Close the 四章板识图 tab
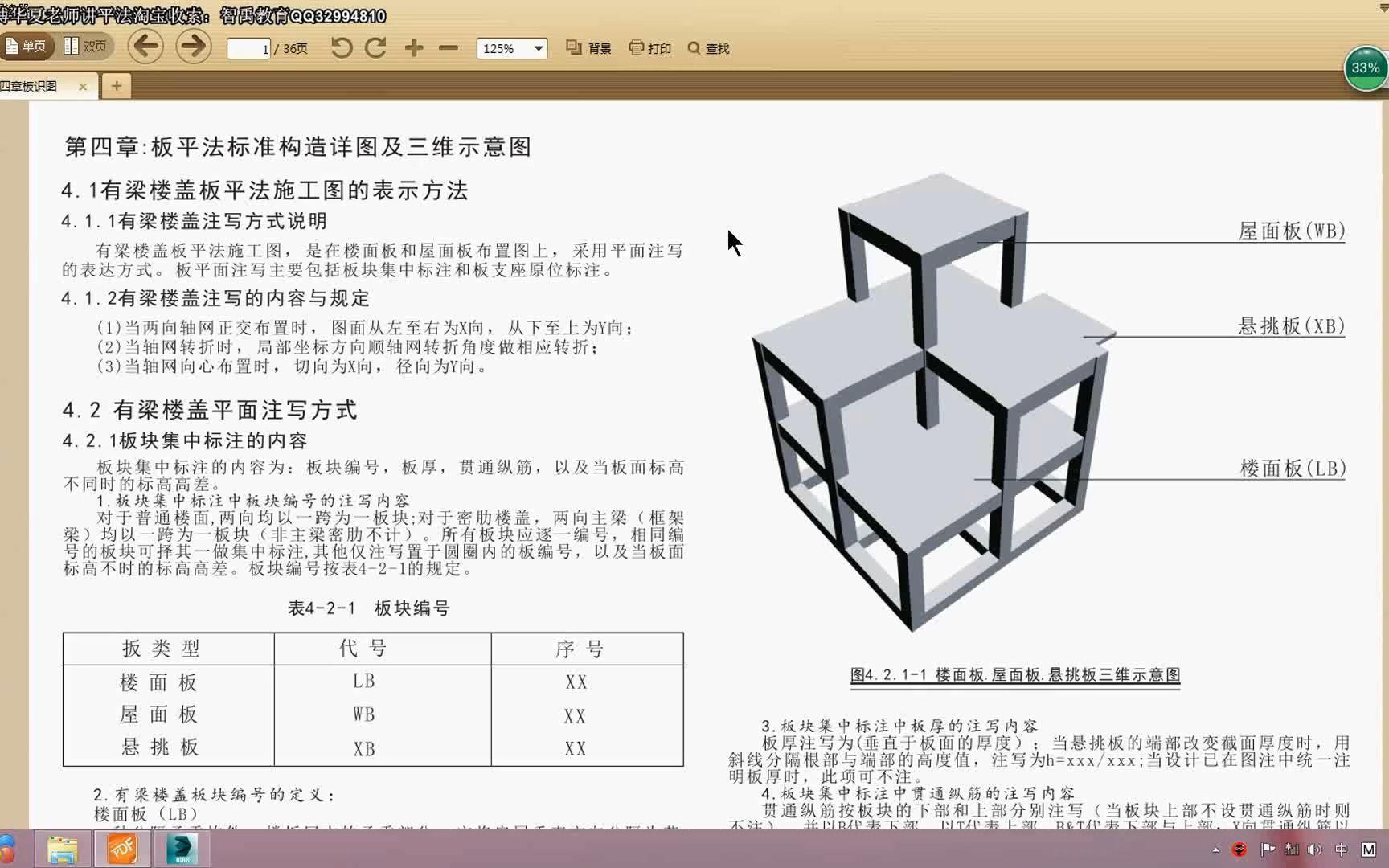The image size is (1389, 868). coord(83,86)
